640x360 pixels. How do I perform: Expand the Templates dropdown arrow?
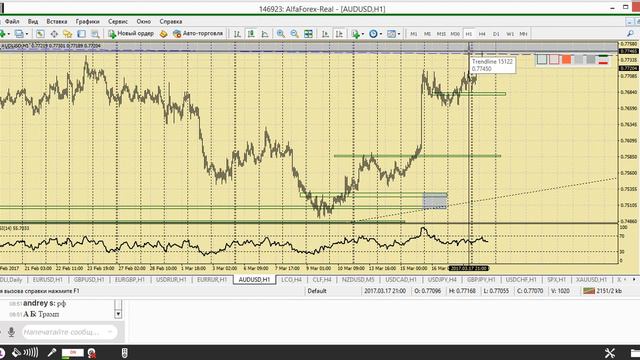coord(398,34)
